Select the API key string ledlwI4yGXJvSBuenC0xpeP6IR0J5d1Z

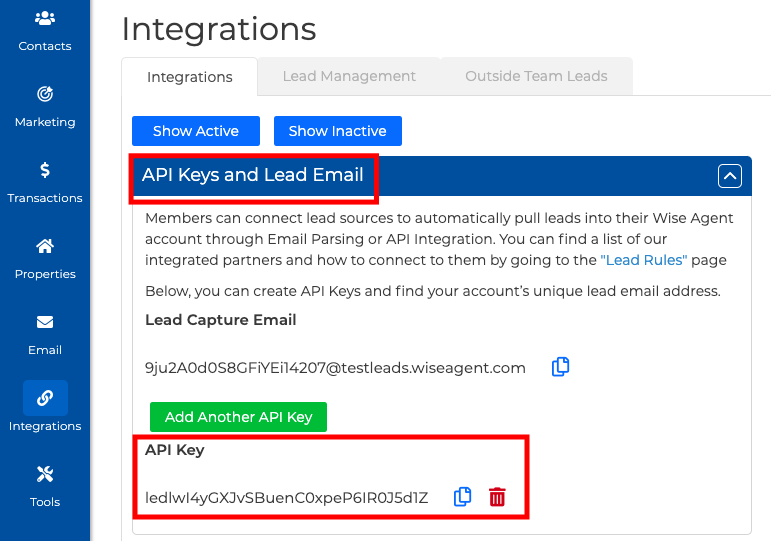[x=287, y=498]
